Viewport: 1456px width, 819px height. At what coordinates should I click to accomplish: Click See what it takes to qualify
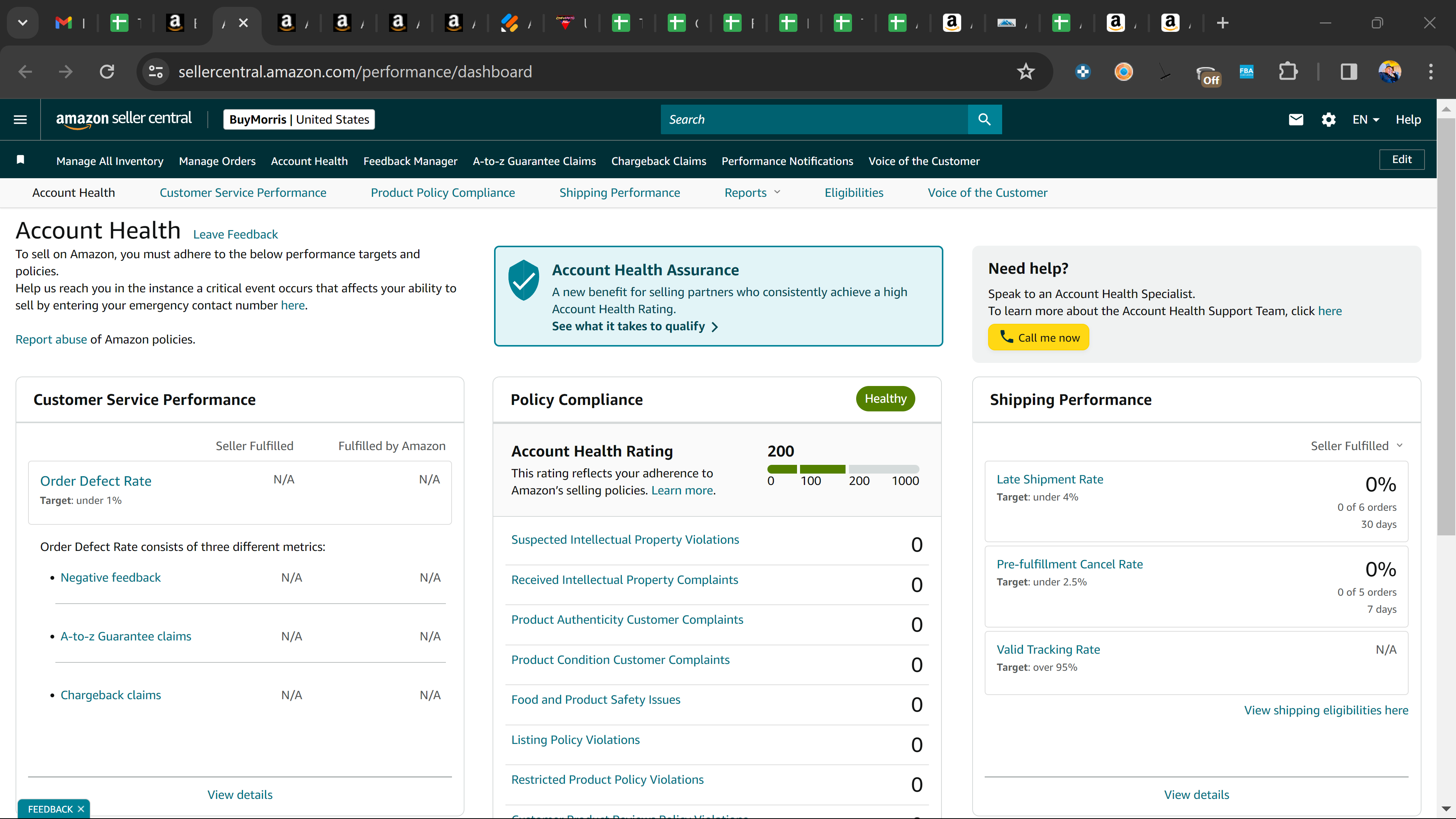click(635, 326)
